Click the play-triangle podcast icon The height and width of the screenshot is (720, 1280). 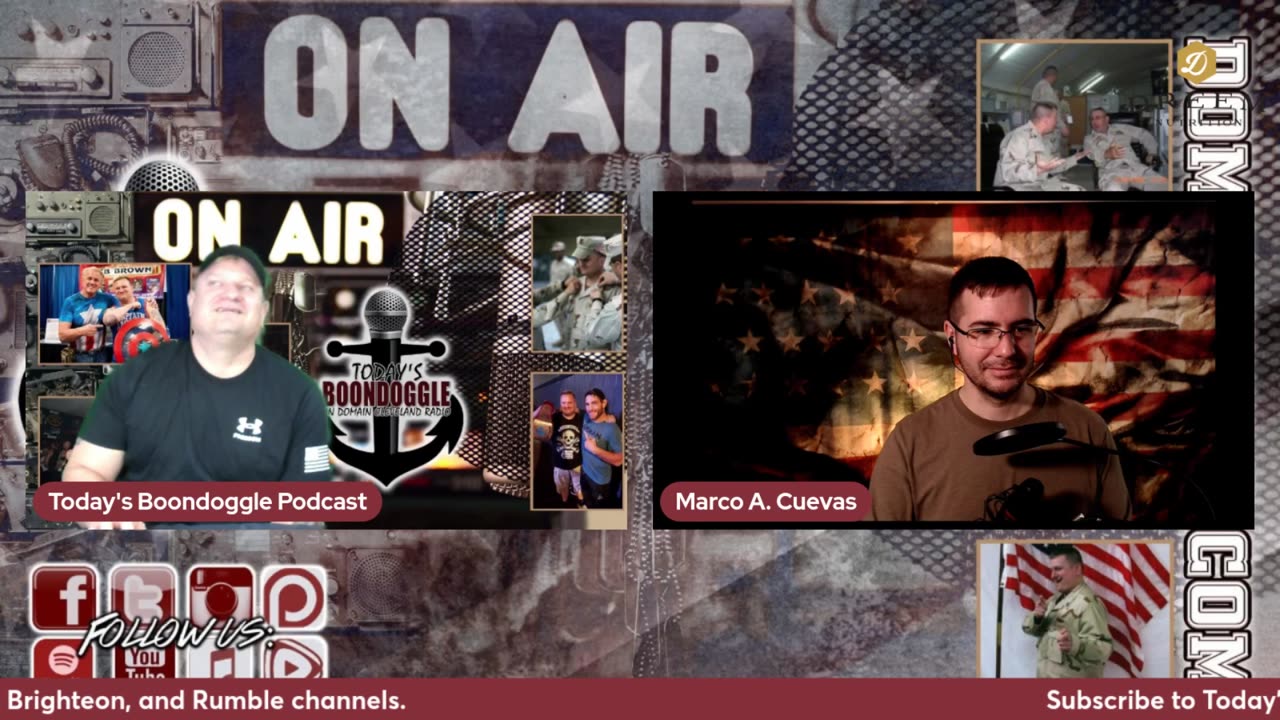295,658
